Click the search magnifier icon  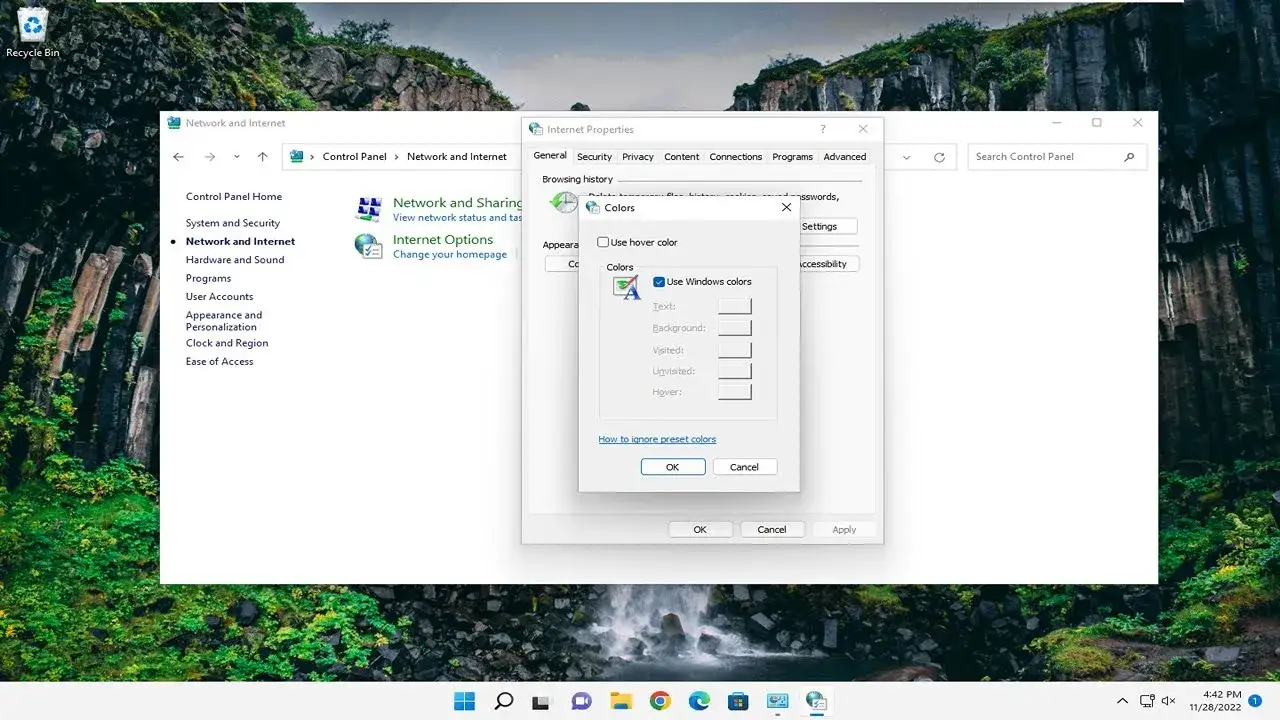tap(504, 701)
